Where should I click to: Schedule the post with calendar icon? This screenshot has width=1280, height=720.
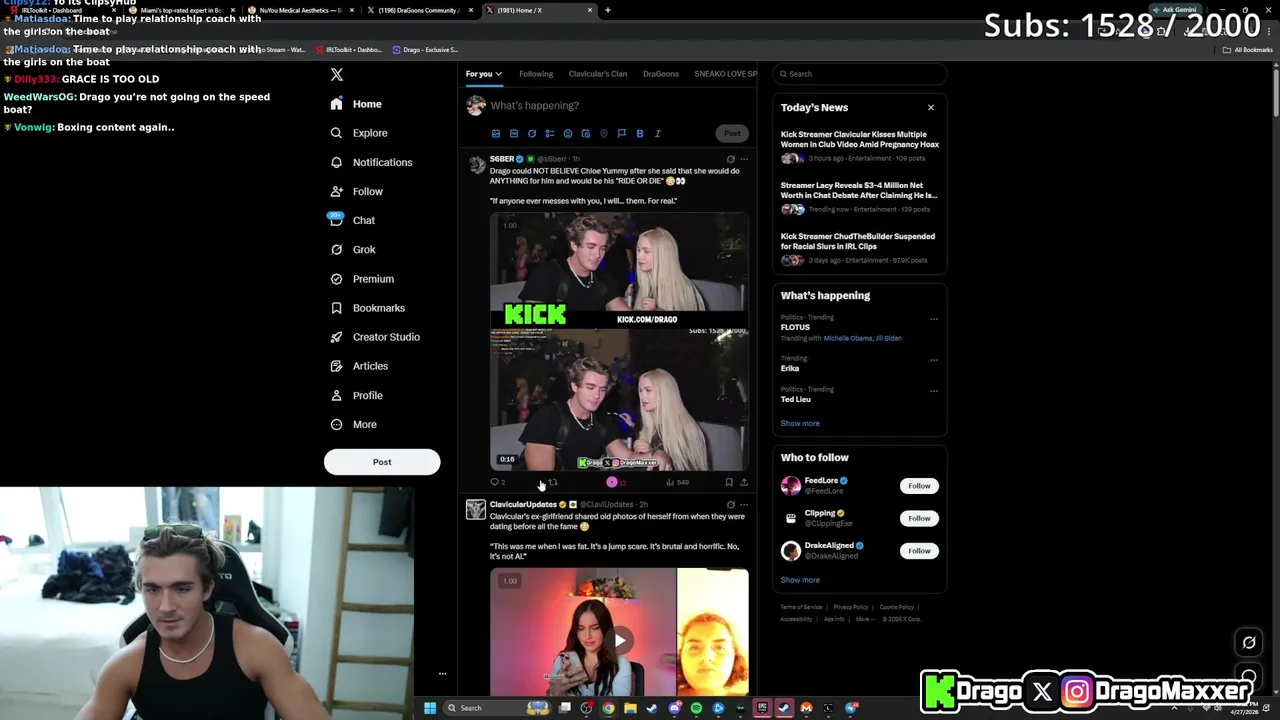(x=586, y=133)
